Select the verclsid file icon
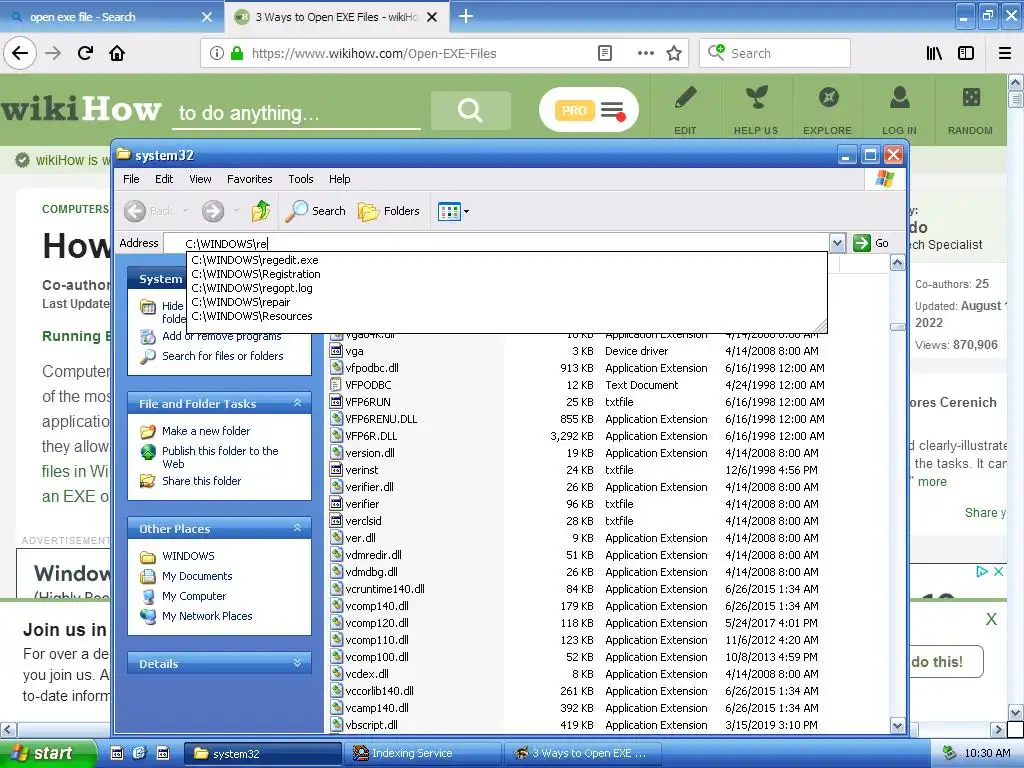The width and height of the screenshot is (1024, 768). (336, 520)
